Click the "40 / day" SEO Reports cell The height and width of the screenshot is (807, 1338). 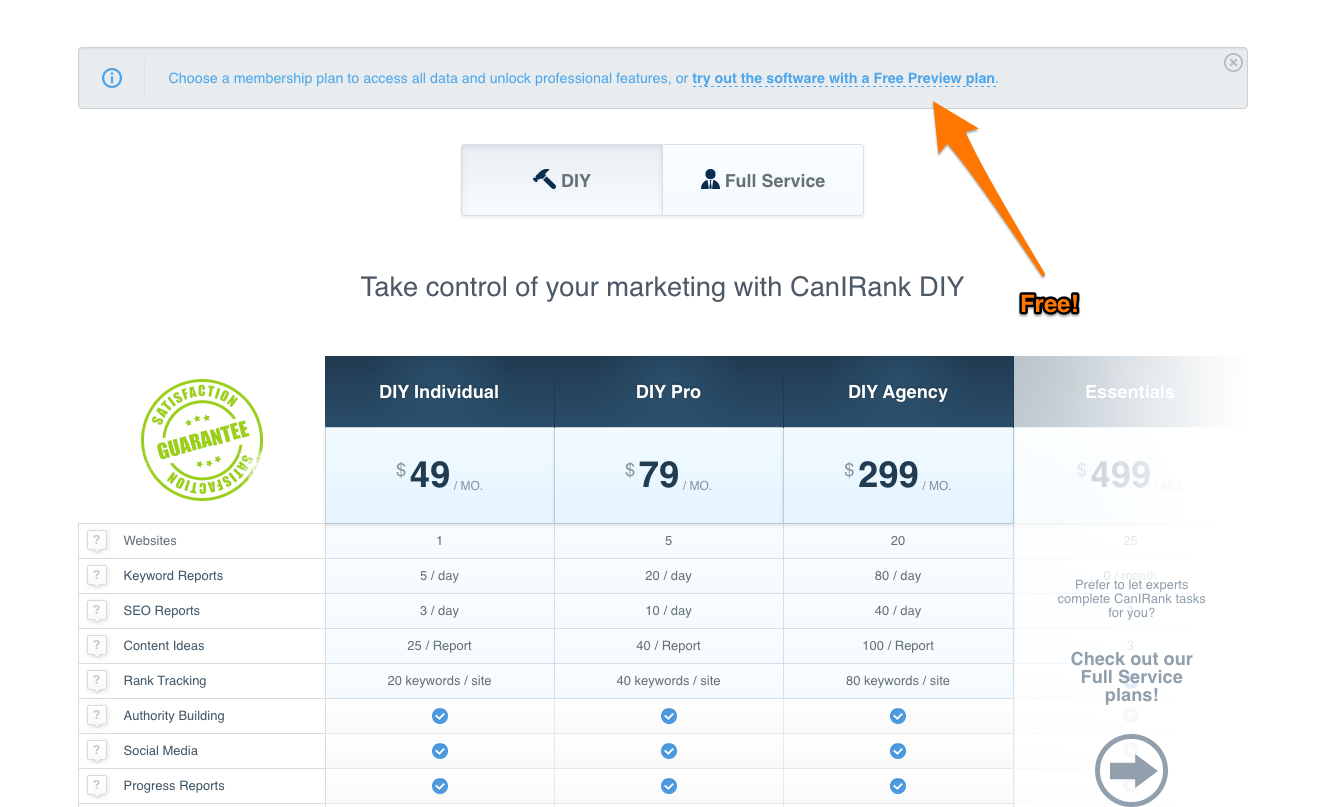coord(898,611)
